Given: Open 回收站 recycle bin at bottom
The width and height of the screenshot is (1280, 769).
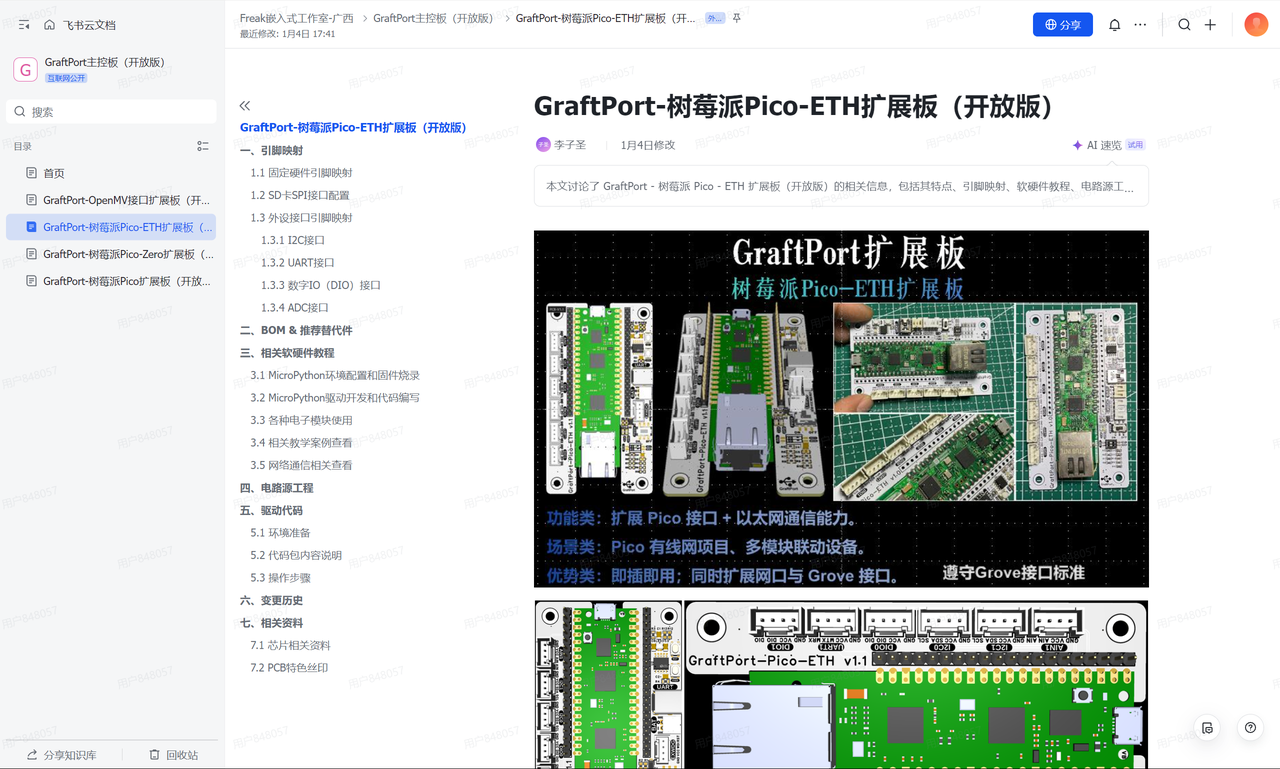Looking at the screenshot, I should coord(173,755).
